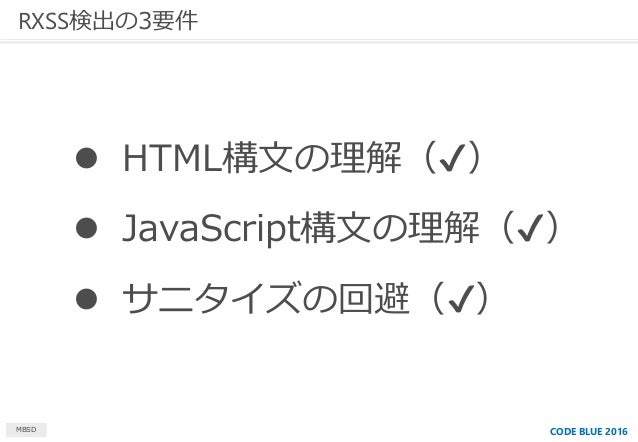Select the bullet dot before サニタイズの回避
Image resolution: width=638 pixels, height=442 pixels.
pyautogui.click(x=86, y=299)
